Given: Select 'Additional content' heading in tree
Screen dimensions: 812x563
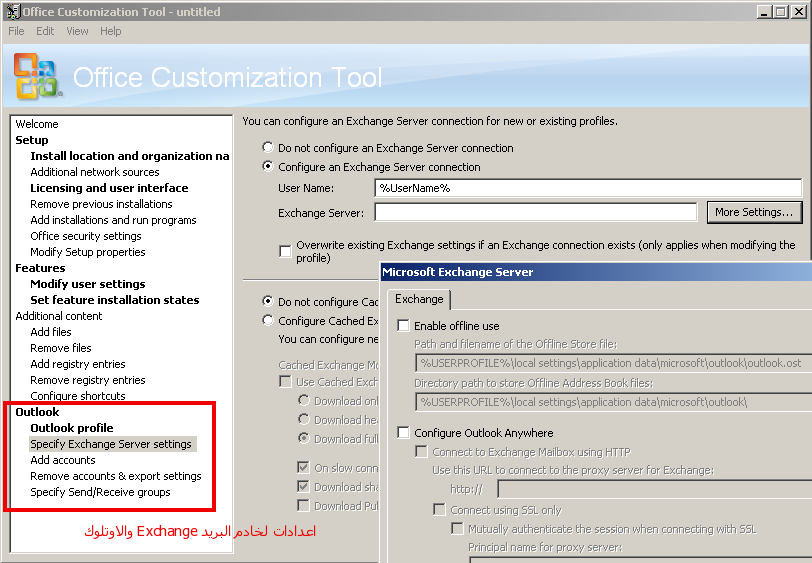Looking at the screenshot, I should [x=59, y=316].
